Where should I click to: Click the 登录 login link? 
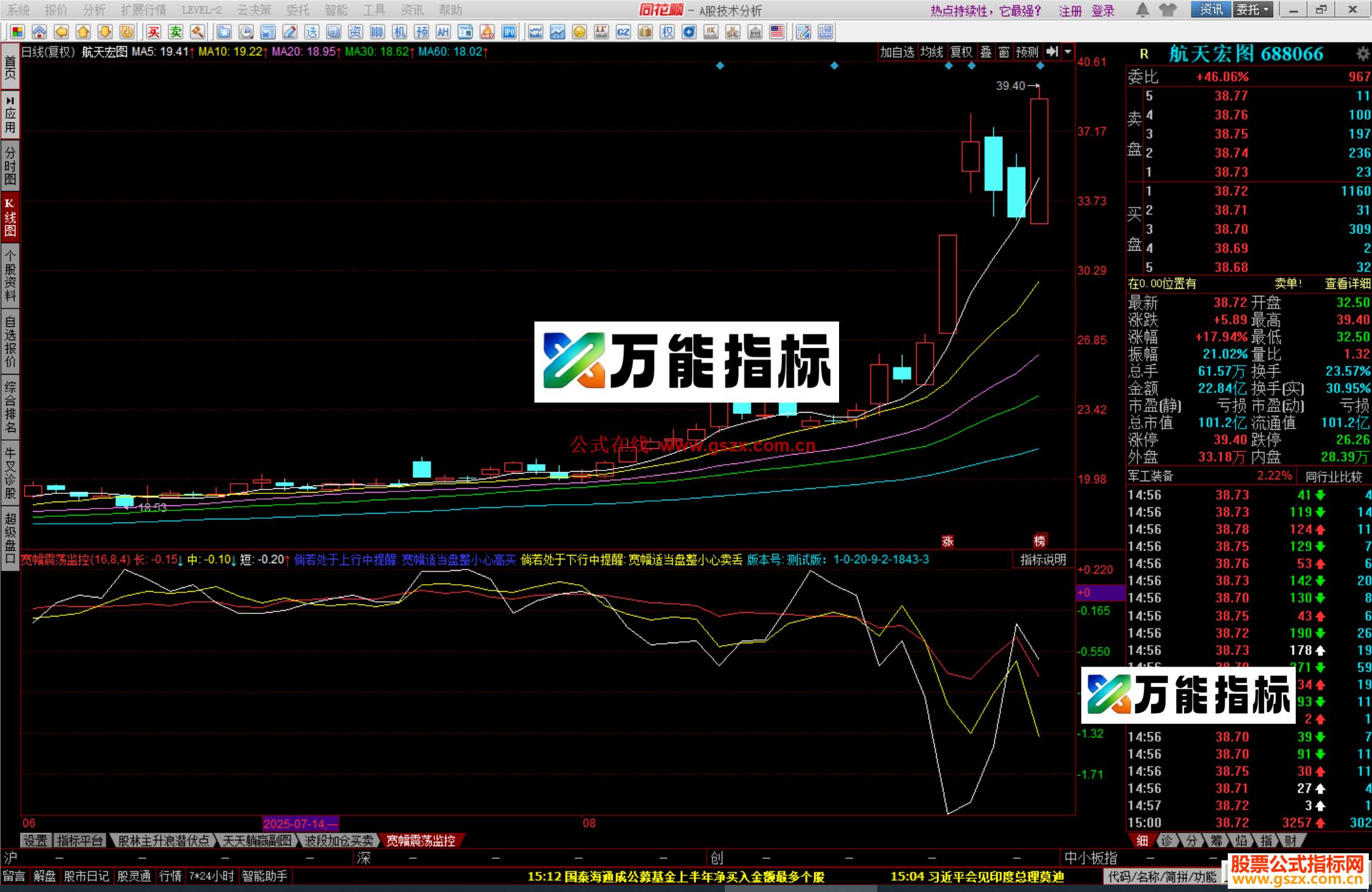1103,11
